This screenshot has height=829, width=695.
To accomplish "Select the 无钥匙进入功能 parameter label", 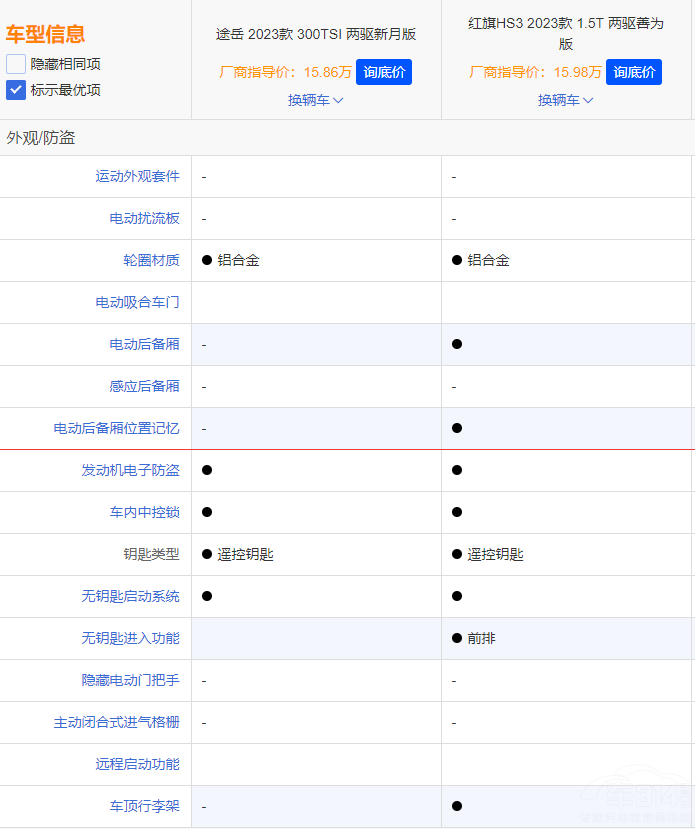I will tap(130, 638).
